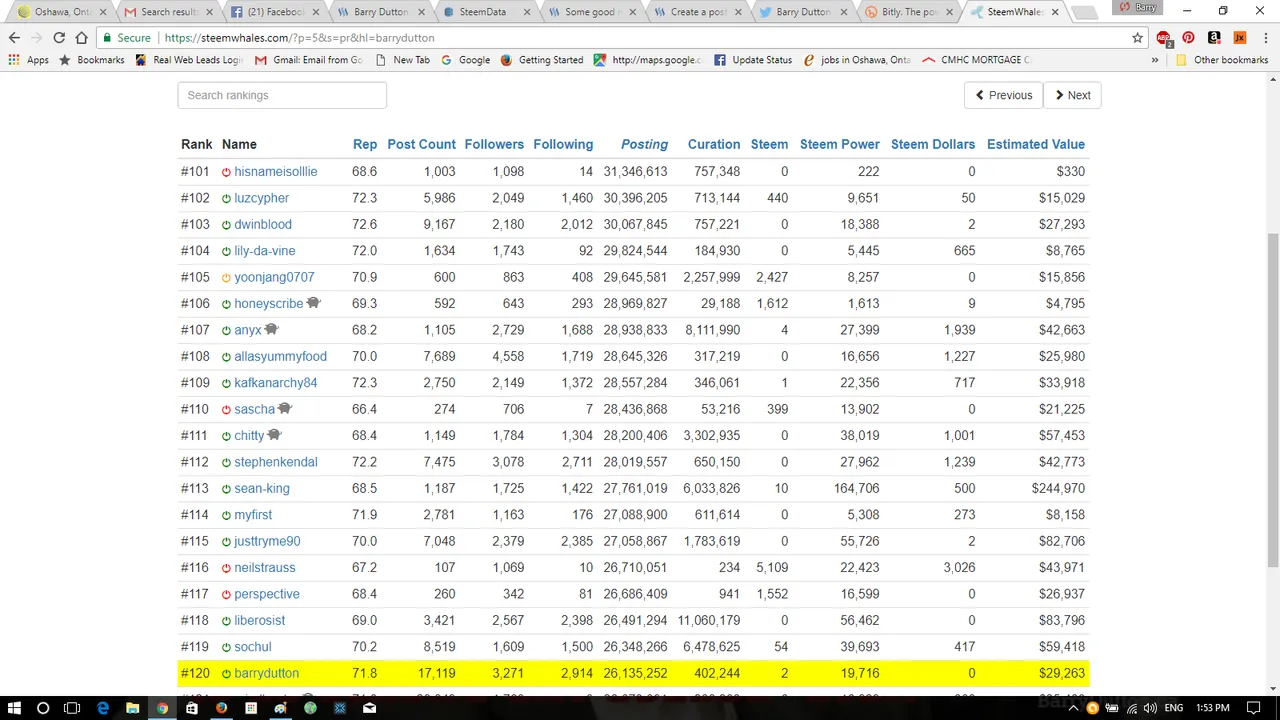
Task: Switch to the Gmail Search results tab
Action: click(168, 12)
